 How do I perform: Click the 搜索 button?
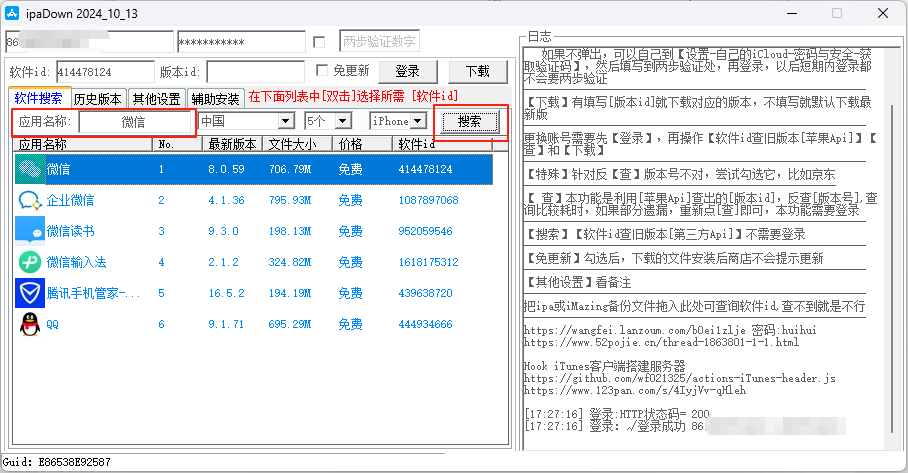[x=470, y=122]
